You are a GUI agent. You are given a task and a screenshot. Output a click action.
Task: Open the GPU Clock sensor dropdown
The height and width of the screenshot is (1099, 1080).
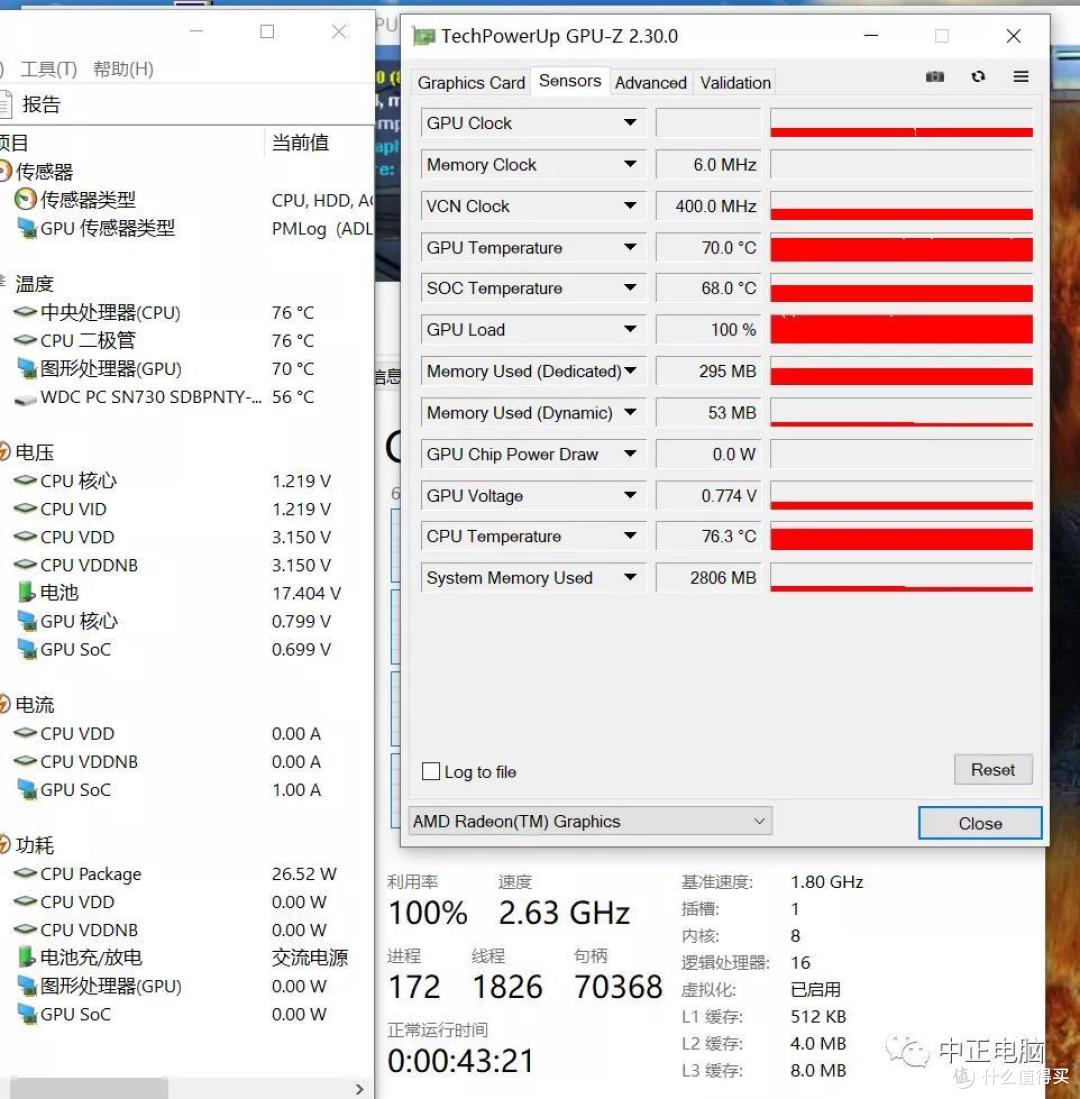tap(630, 123)
